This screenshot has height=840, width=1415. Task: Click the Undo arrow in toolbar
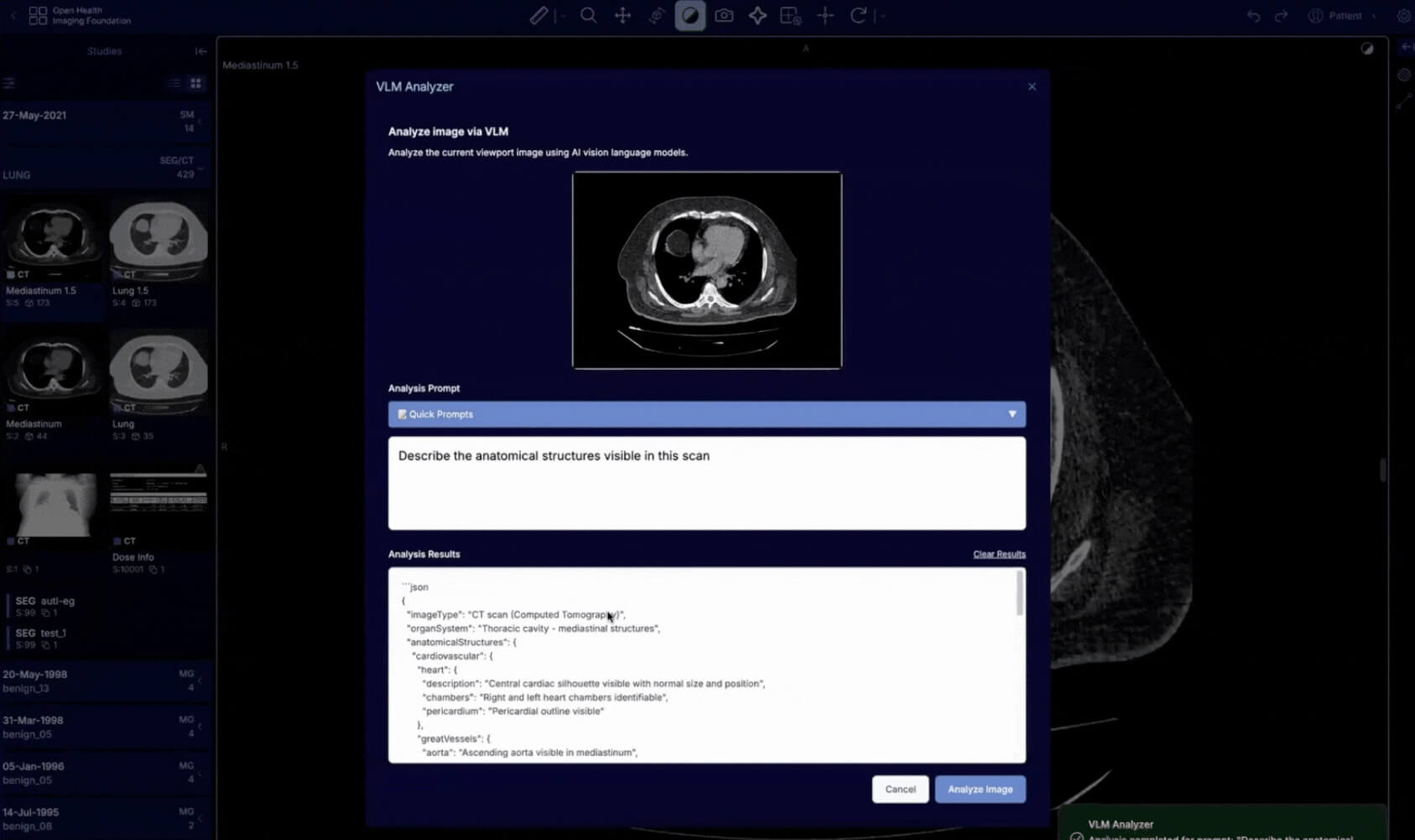[1253, 16]
